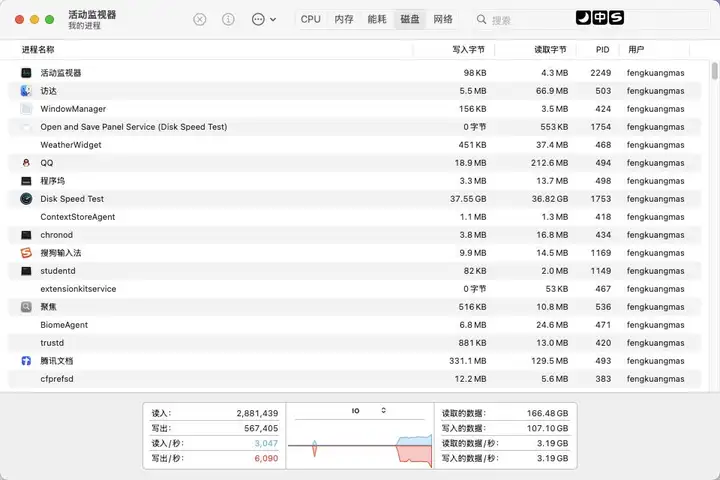Click 写入的数据 107.10 GB value

547,429
